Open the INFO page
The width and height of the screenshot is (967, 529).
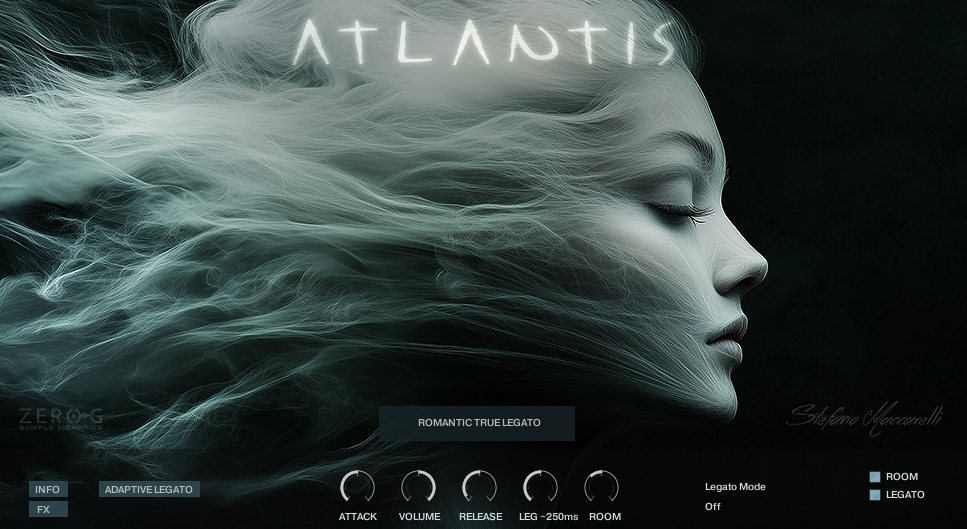pos(48,489)
